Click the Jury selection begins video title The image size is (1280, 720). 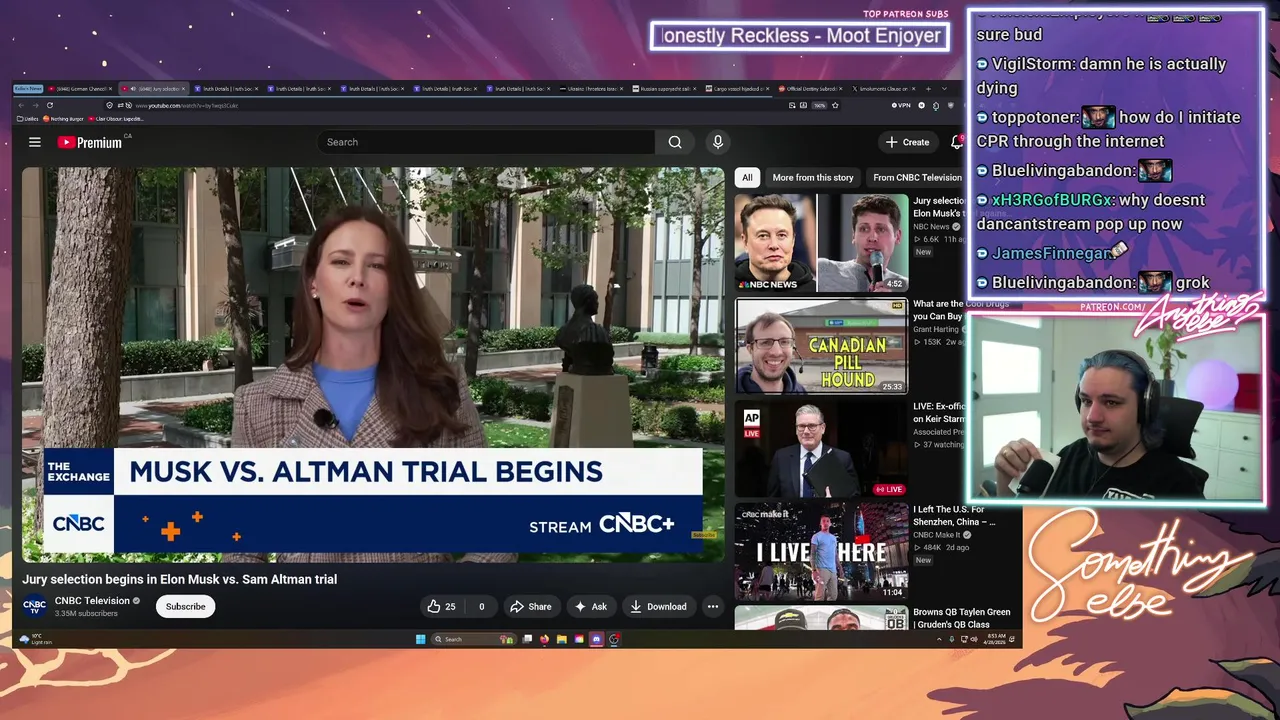(180, 579)
